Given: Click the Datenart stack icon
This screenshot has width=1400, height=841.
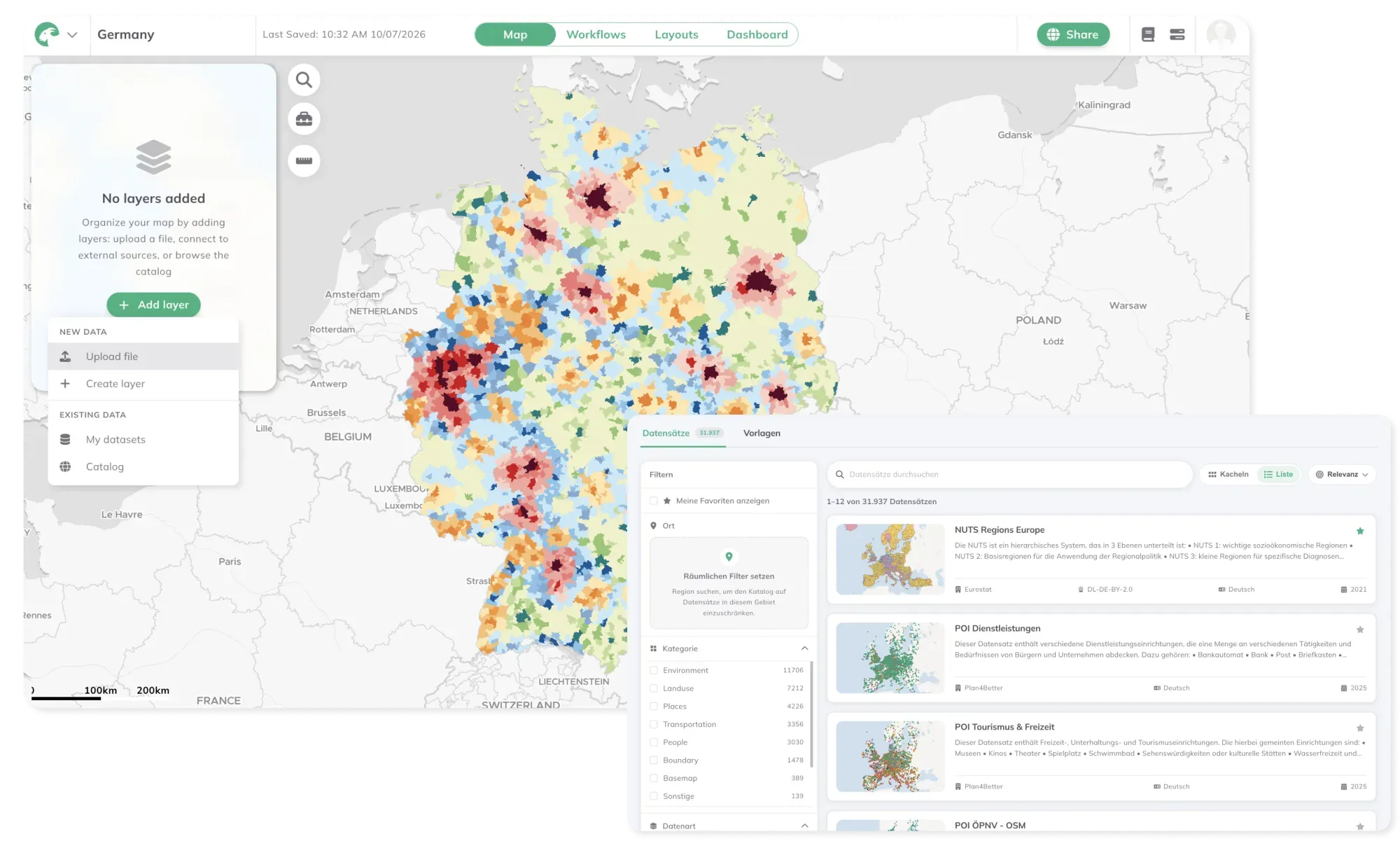Looking at the screenshot, I should (x=653, y=826).
